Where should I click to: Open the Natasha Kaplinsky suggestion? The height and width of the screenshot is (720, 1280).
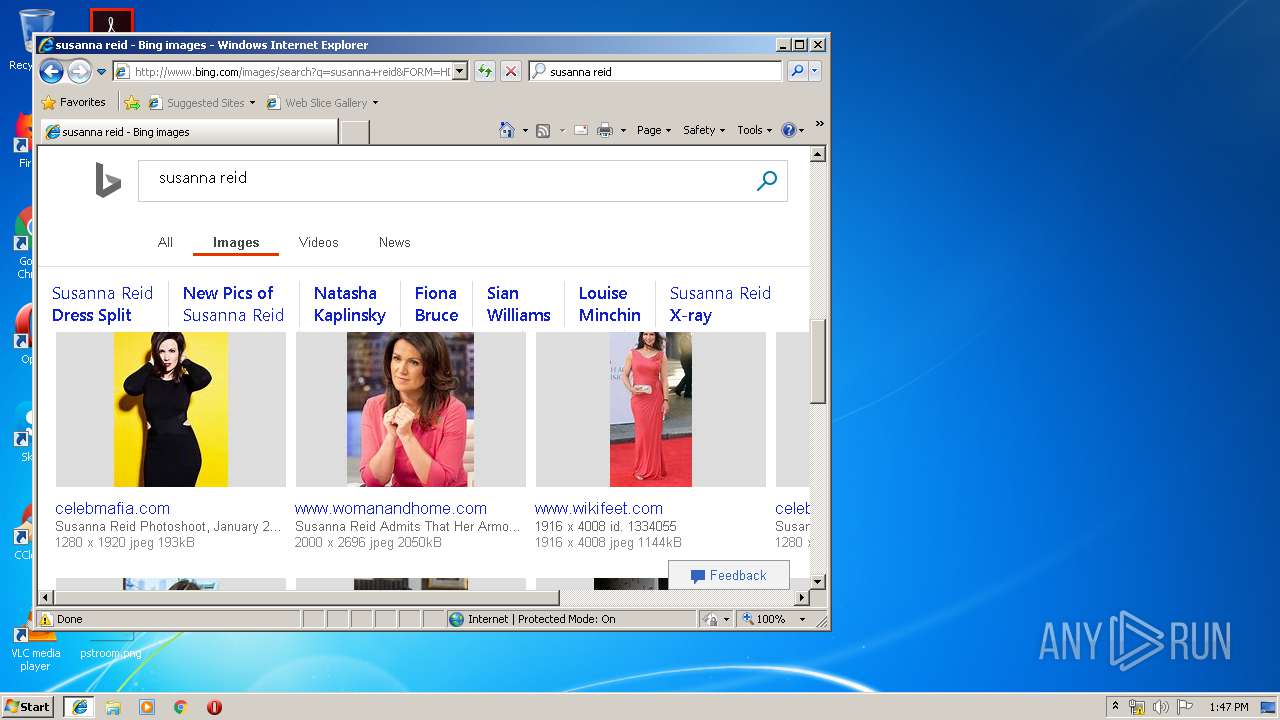349,304
